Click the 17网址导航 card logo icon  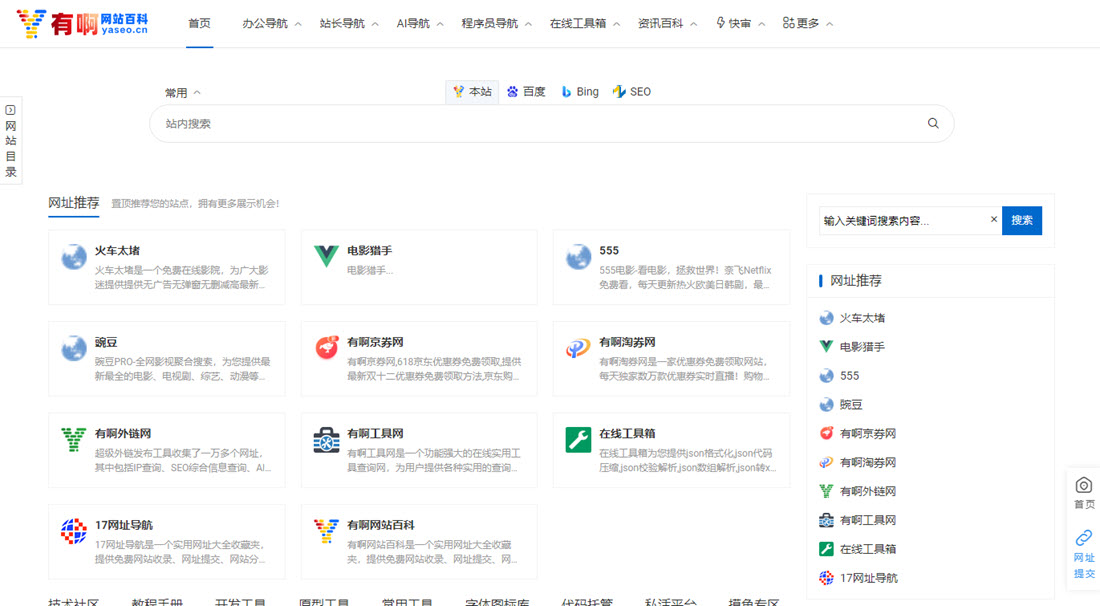[74, 531]
